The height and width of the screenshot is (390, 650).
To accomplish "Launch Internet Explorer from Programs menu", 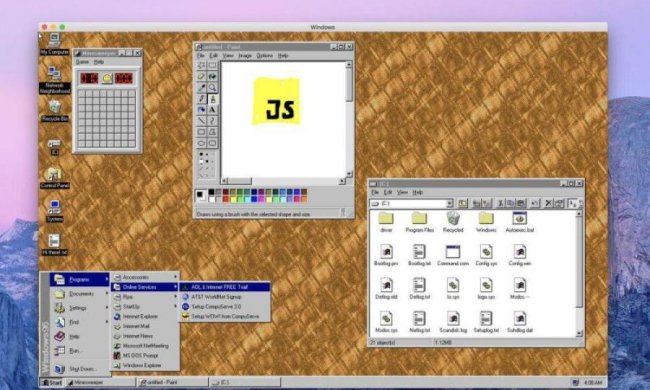I will click(145, 316).
